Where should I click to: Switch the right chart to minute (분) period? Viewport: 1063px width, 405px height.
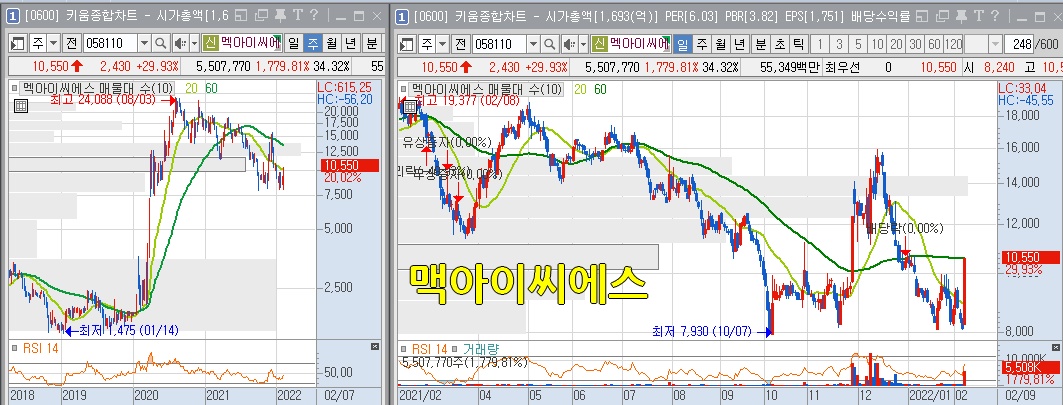click(x=760, y=44)
